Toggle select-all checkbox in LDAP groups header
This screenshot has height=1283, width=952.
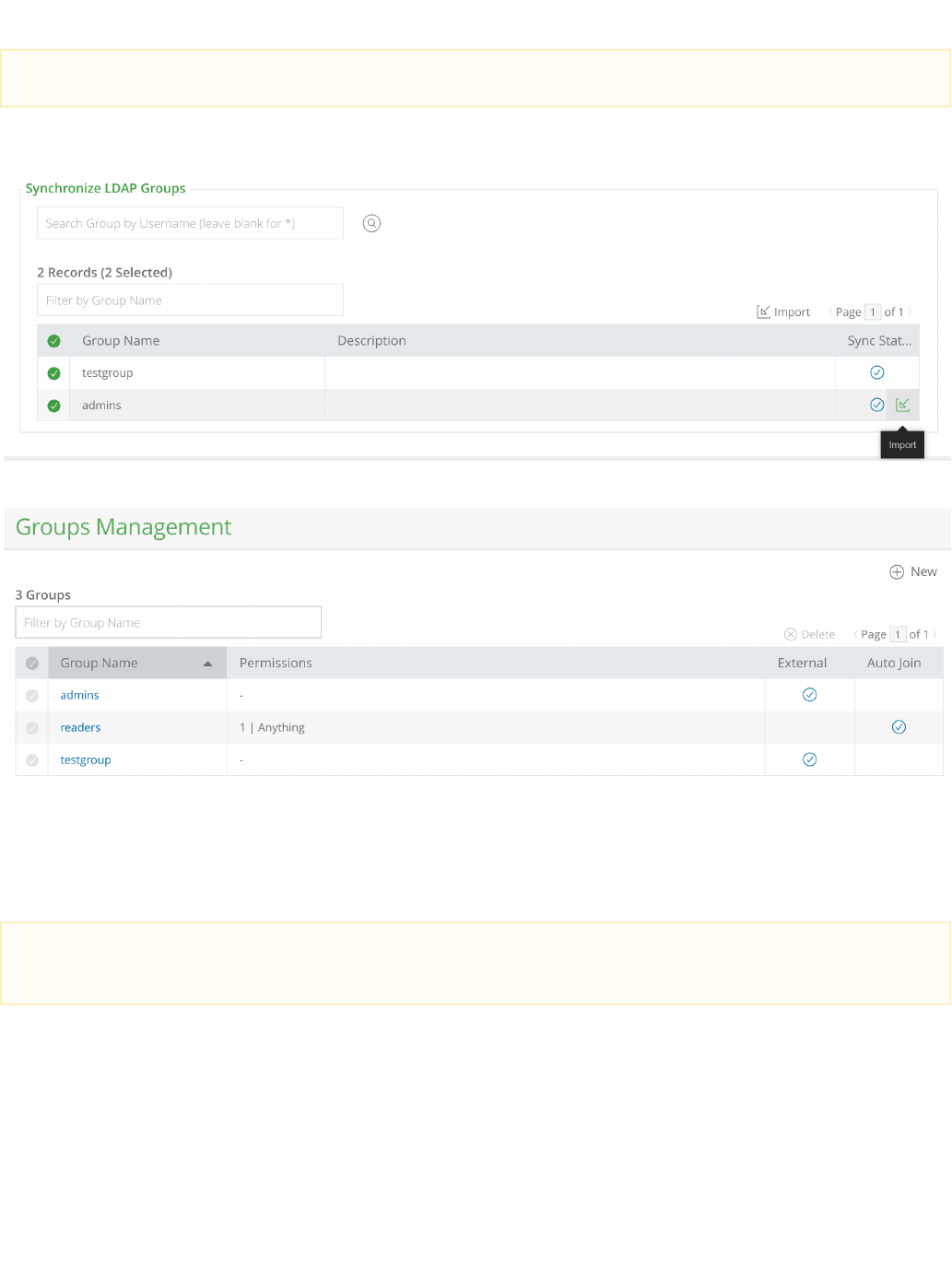pyautogui.click(x=53, y=341)
